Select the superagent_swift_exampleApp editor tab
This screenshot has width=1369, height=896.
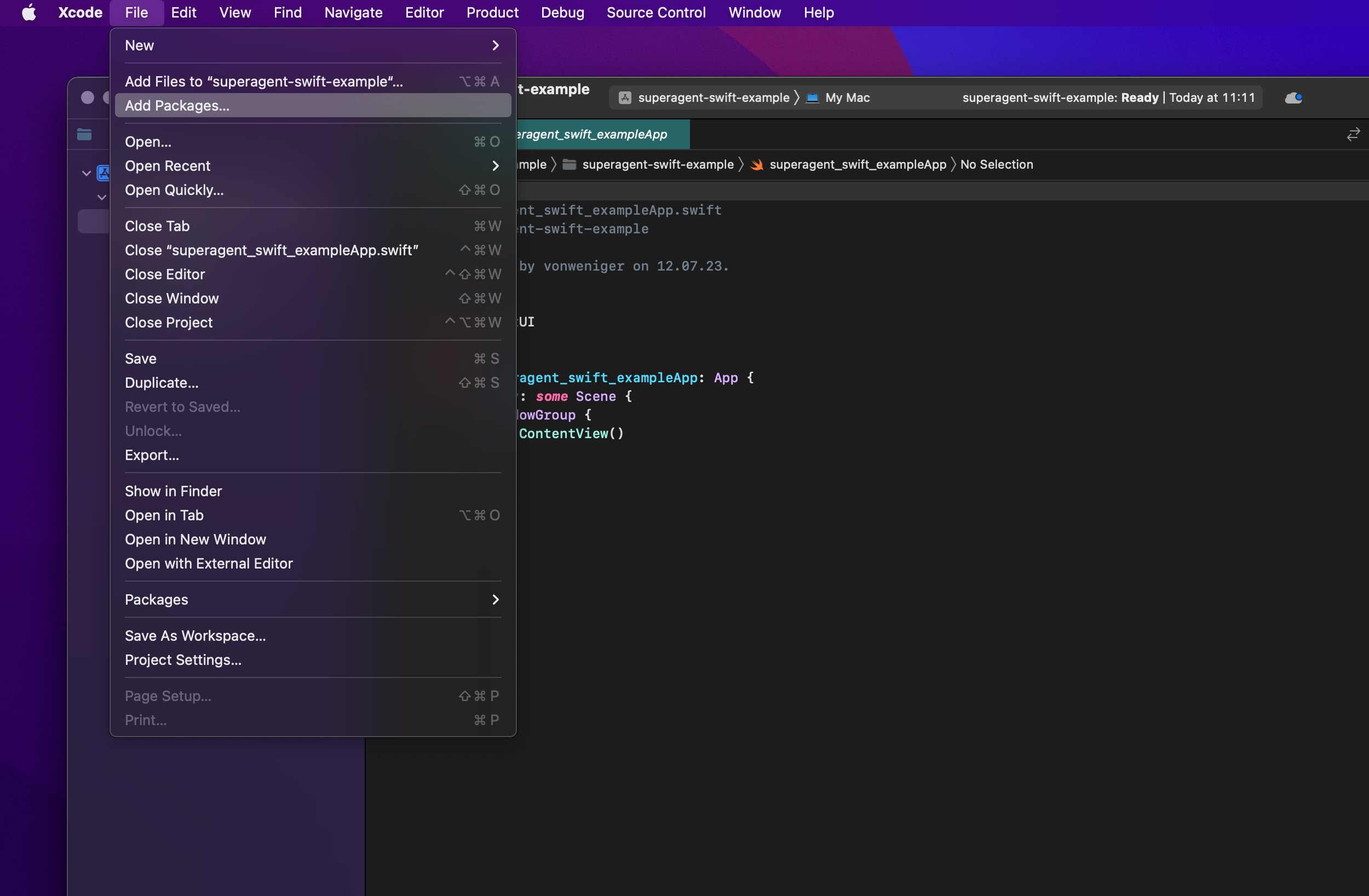click(x=603, y=135)
